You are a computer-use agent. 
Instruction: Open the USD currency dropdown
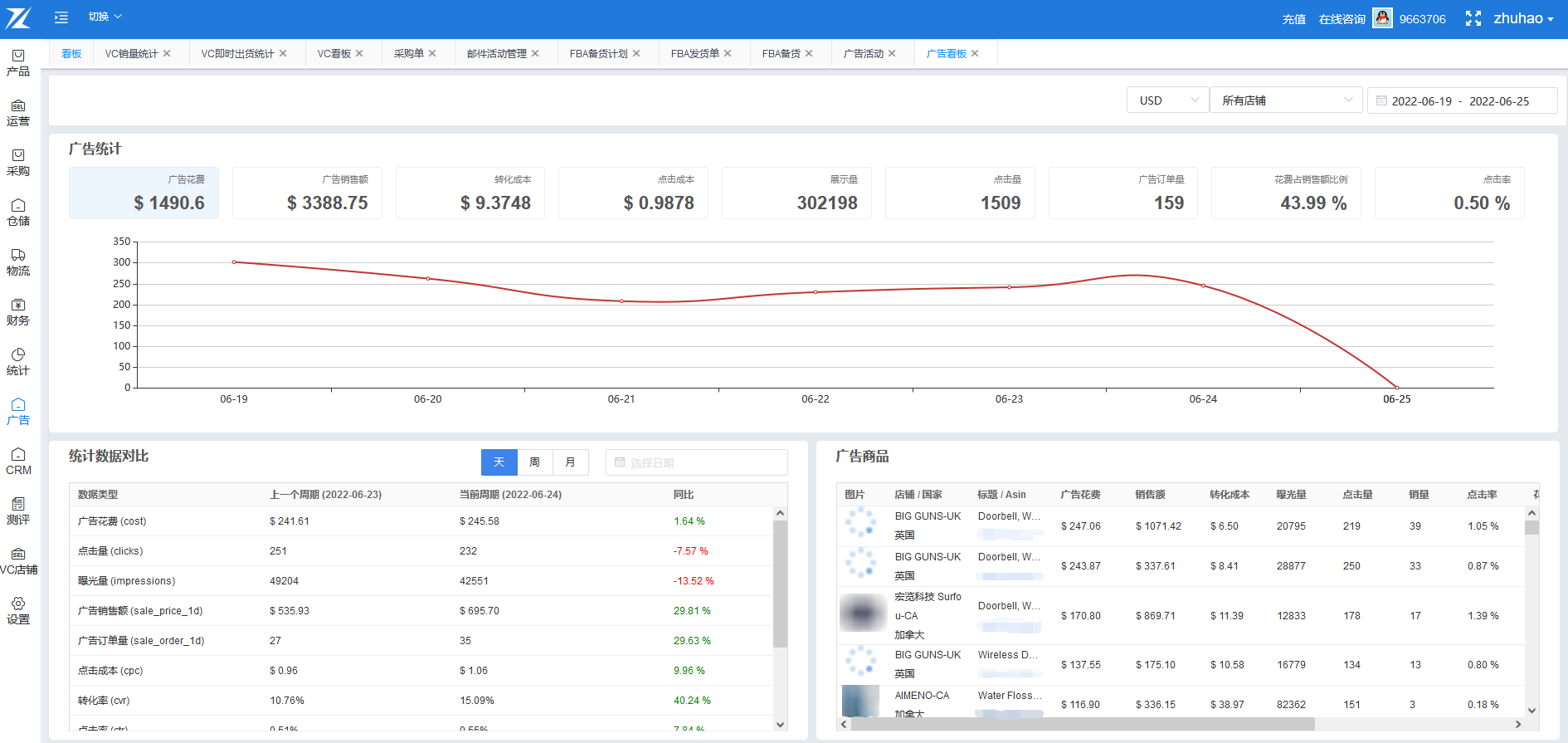click(x=1166, y=100)
